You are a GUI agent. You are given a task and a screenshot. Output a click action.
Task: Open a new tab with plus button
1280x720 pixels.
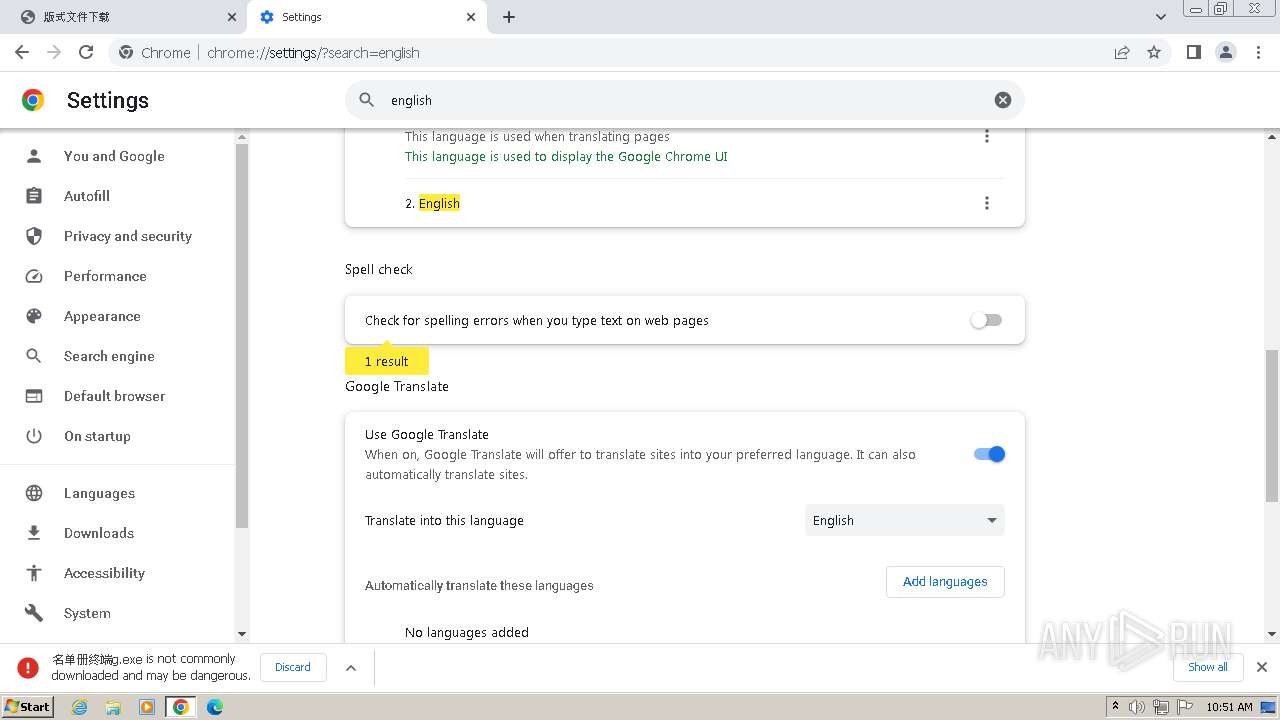coord(508,17)
